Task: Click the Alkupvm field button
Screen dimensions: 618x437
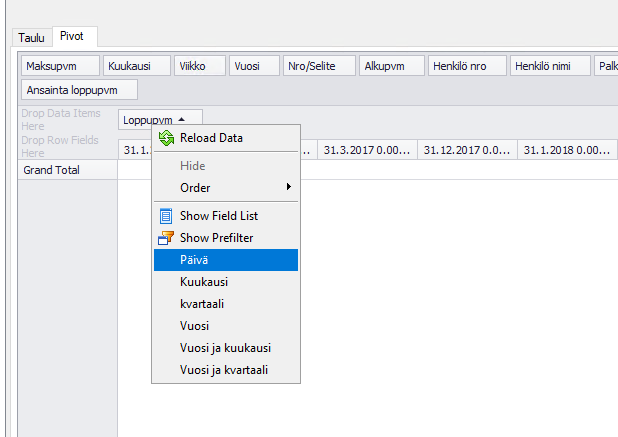Action: (x=392, y=66)
